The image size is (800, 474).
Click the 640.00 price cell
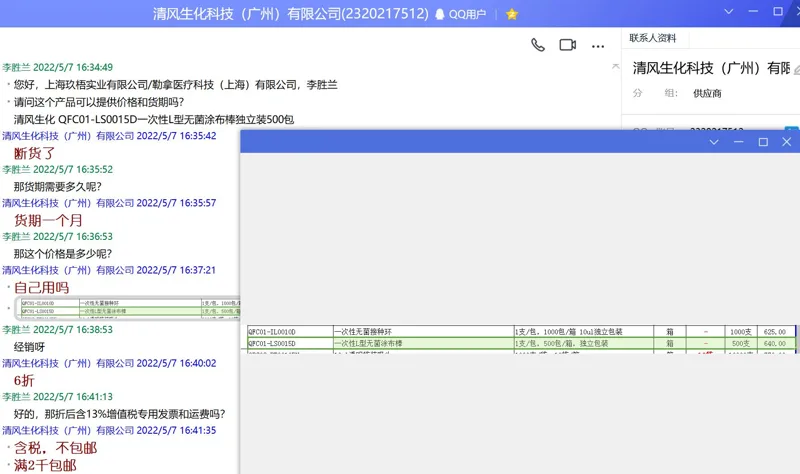coord(774,343)
